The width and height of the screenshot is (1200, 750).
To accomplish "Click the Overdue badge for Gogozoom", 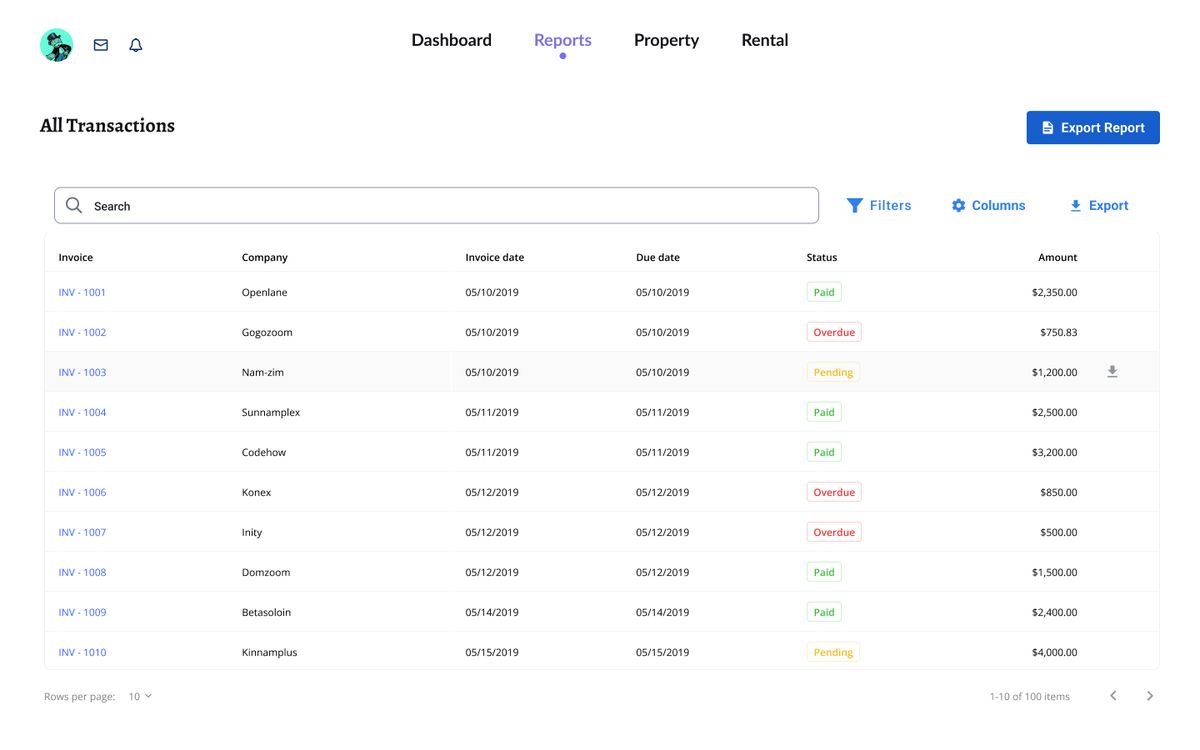I will point(834,332).
